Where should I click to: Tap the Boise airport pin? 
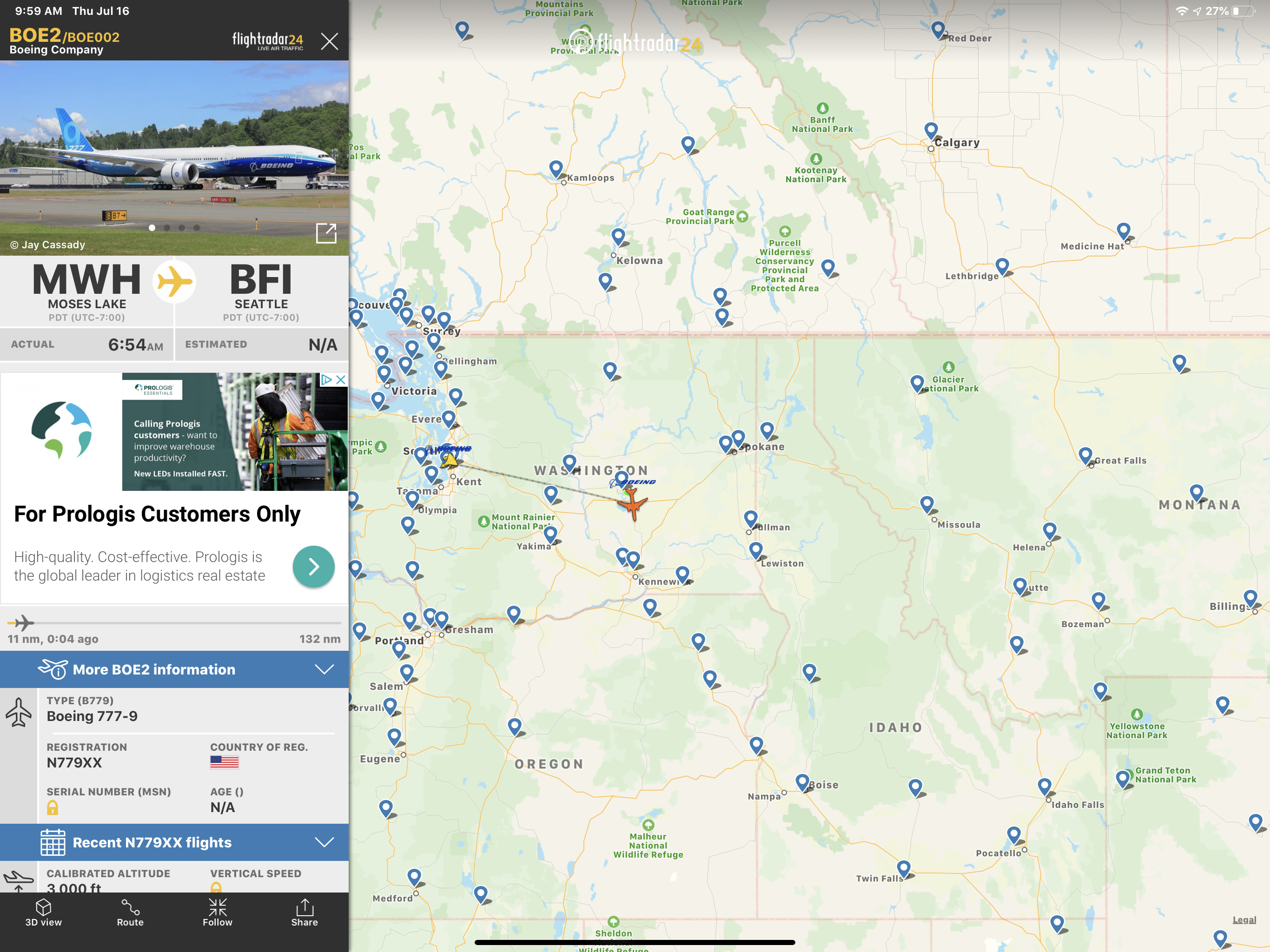pos(802,783)
